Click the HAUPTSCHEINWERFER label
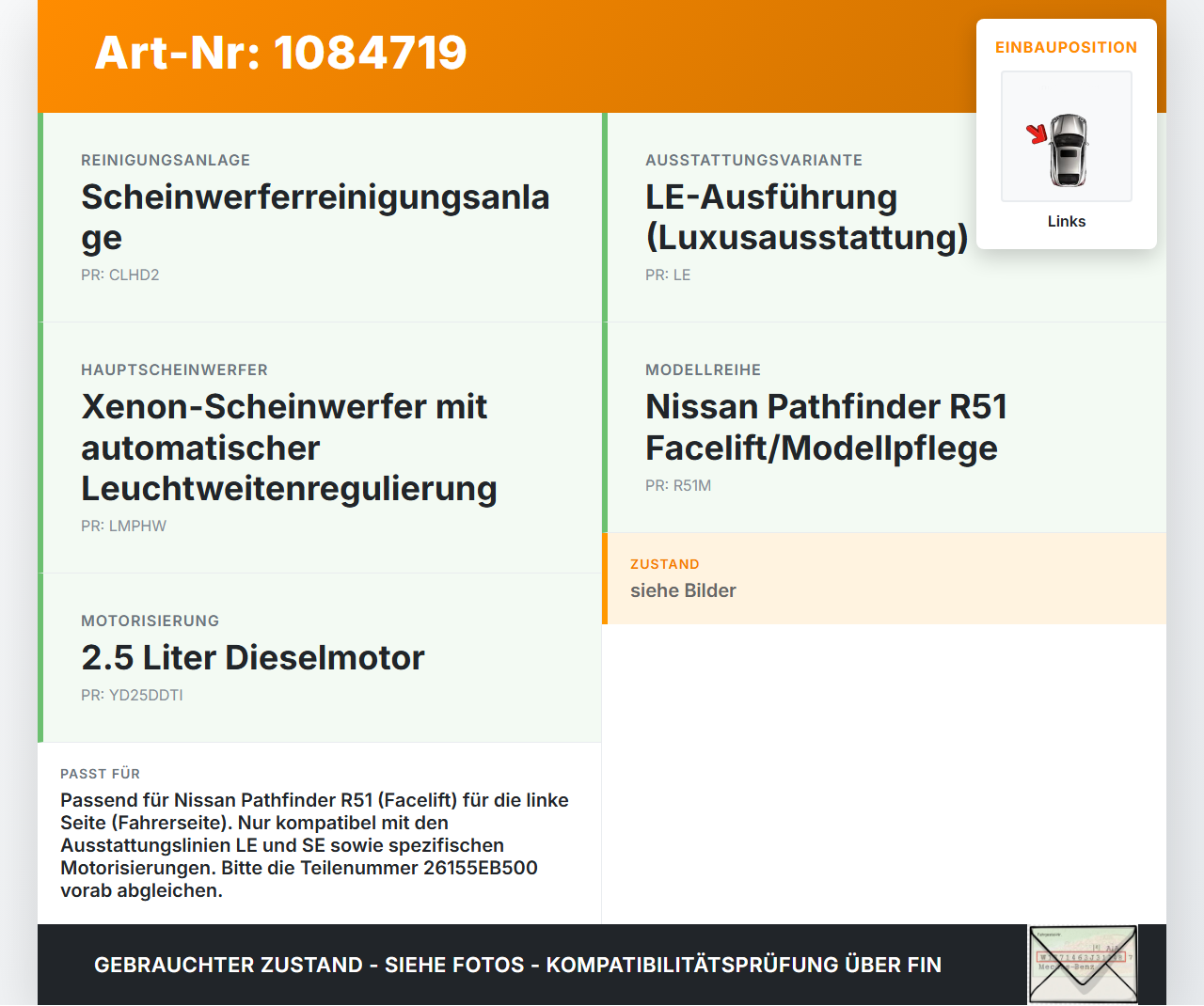1204x1006 pixels. coord(174,369)
